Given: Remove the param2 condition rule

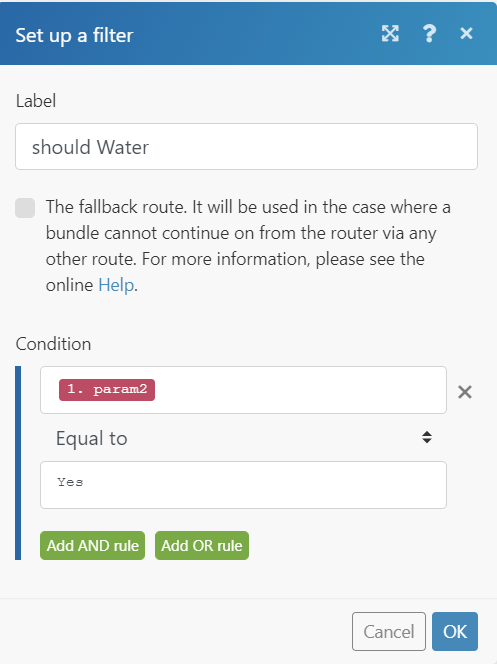Looking at the screenshot, I should (465, 392).
